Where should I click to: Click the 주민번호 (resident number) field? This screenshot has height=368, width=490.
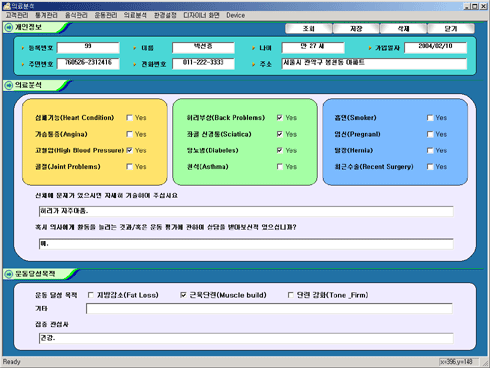coord(88,64)
